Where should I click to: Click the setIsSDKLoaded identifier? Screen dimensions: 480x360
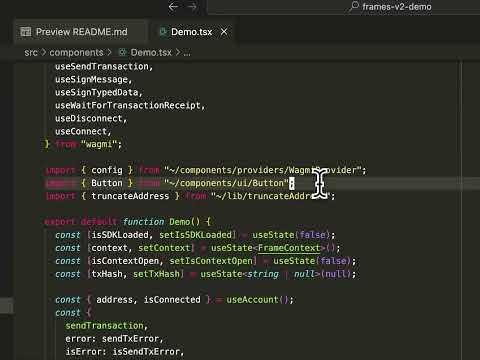coord(195,235)
